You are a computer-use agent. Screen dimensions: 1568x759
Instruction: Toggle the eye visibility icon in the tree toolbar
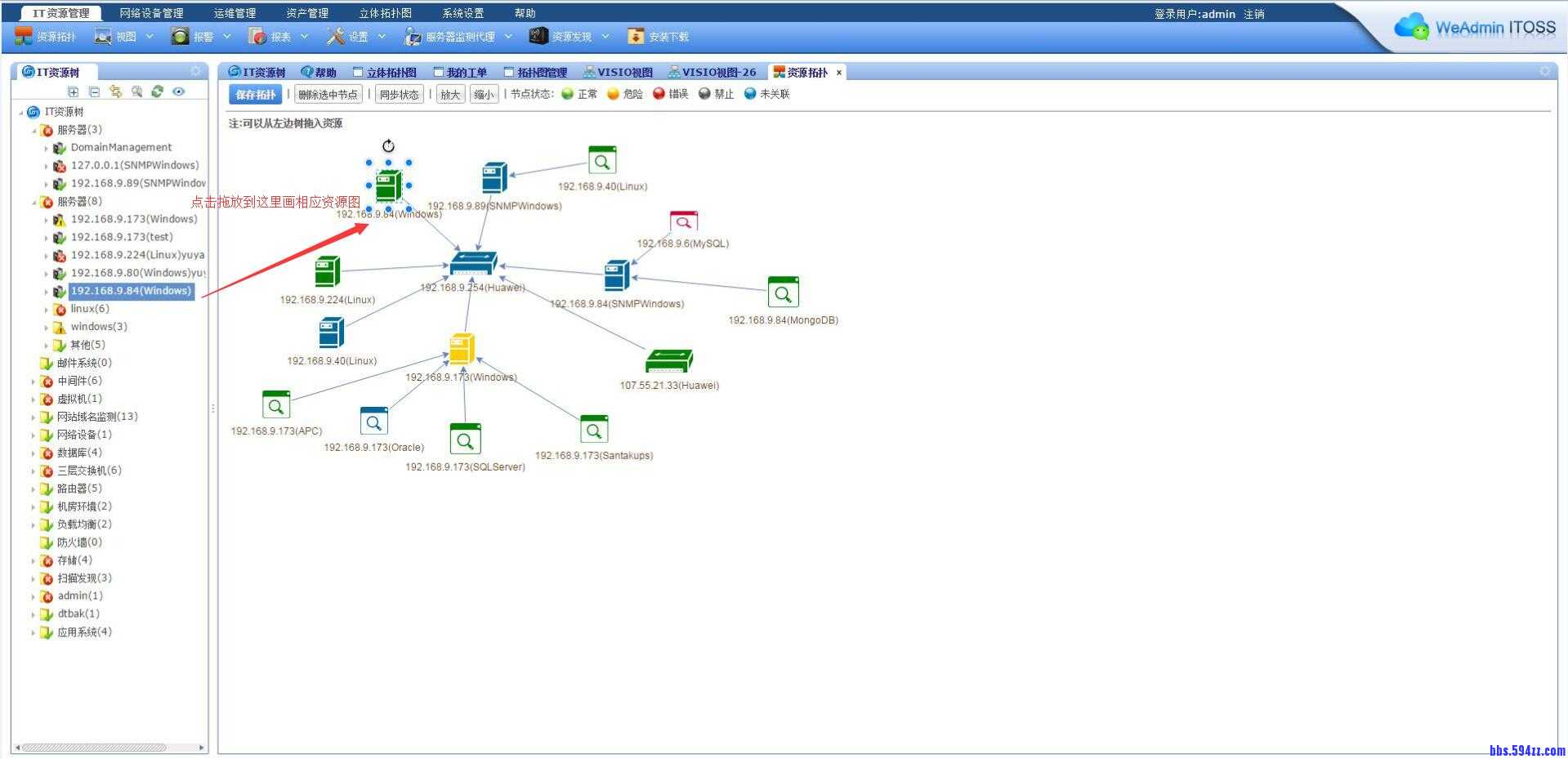(x=179, y=92)
